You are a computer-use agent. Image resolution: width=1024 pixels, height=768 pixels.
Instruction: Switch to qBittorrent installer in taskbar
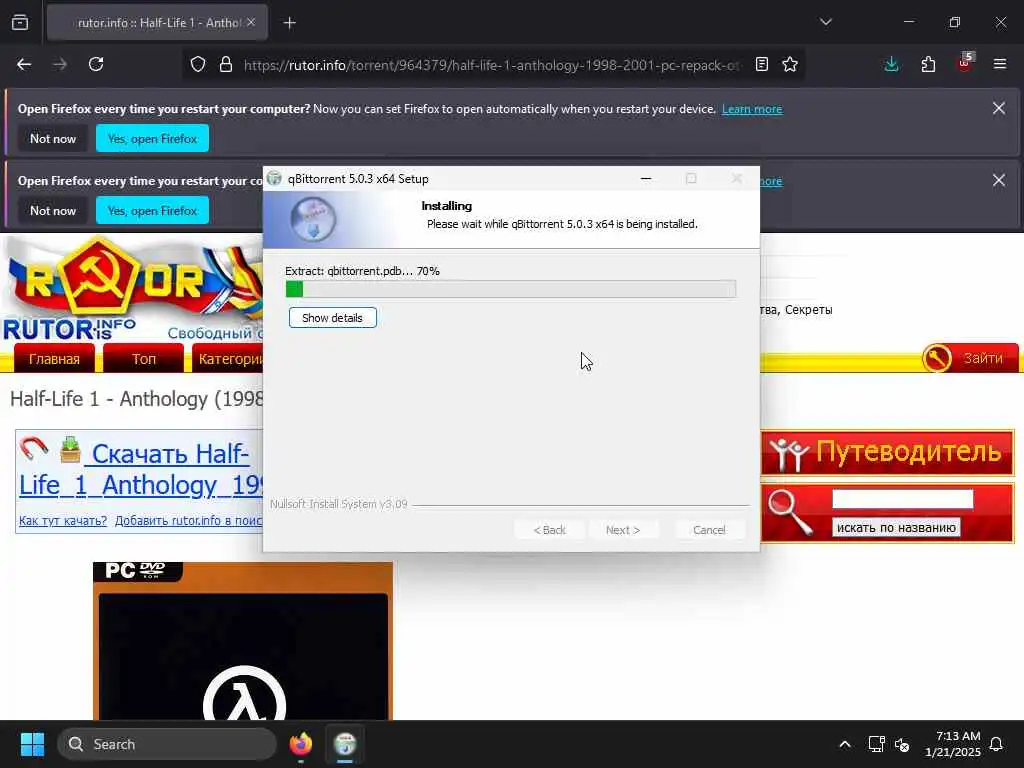click(x=345, y=744)
